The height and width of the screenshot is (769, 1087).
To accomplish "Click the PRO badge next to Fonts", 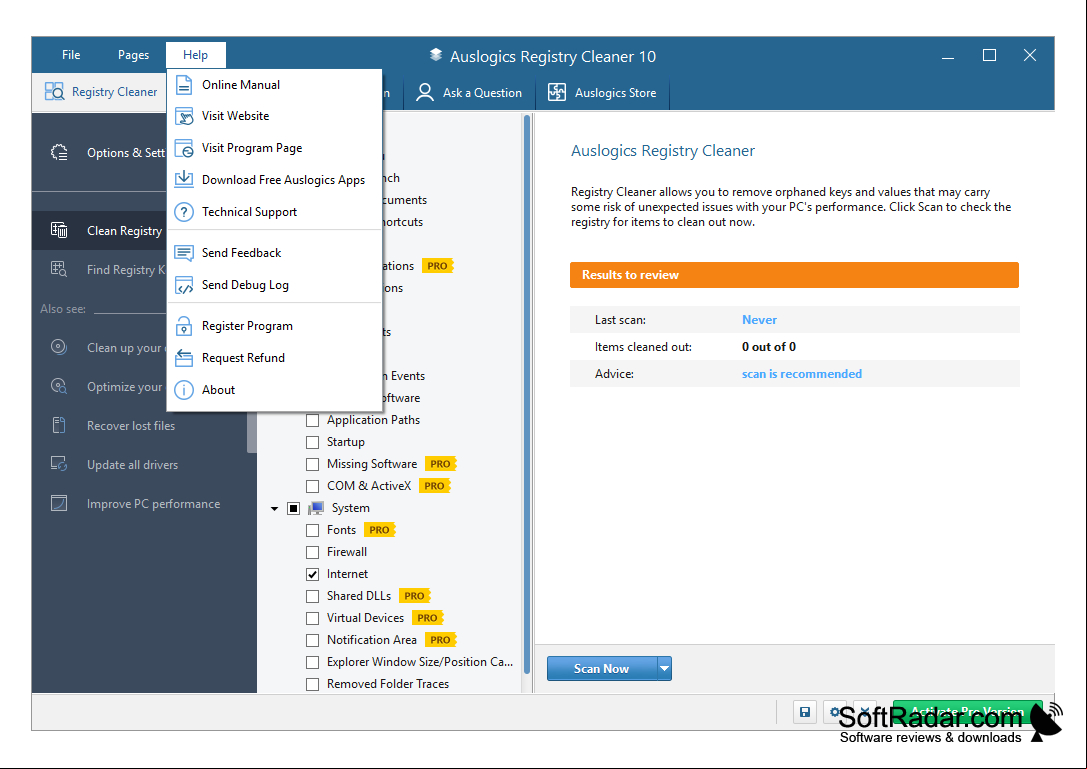I will [x=379, y=530].
